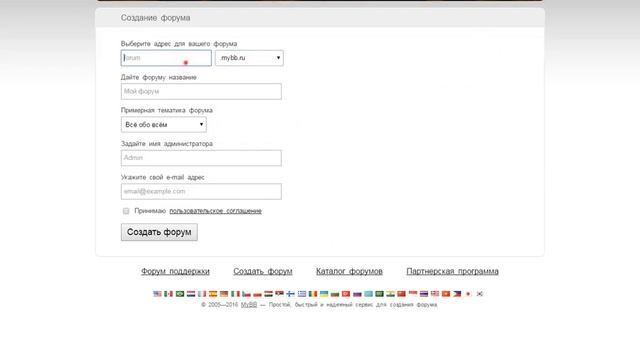
Task: Select the Netherlands flag language
Action: click(191, 294)
